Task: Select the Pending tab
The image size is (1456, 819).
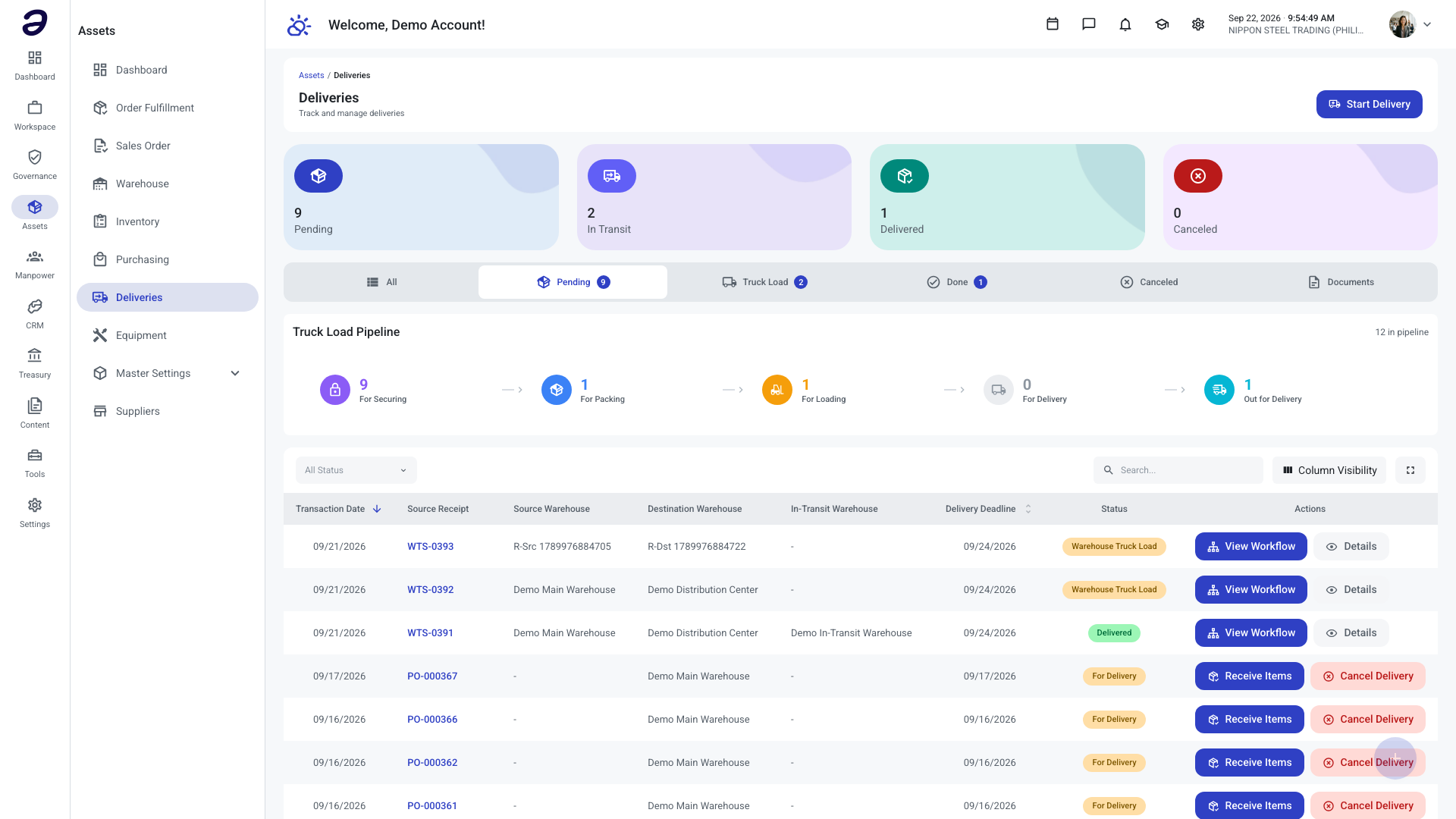Action: click(573, 282)
